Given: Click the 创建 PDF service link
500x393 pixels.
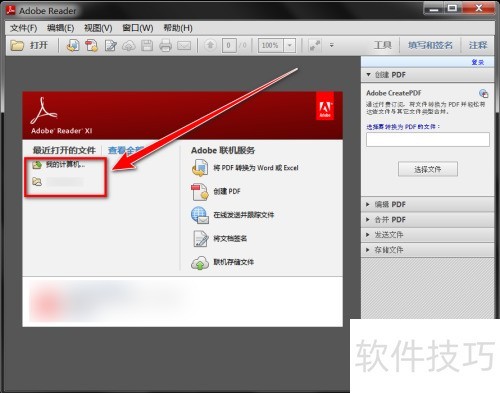Looking at the screenshot, I should point(227,191).
